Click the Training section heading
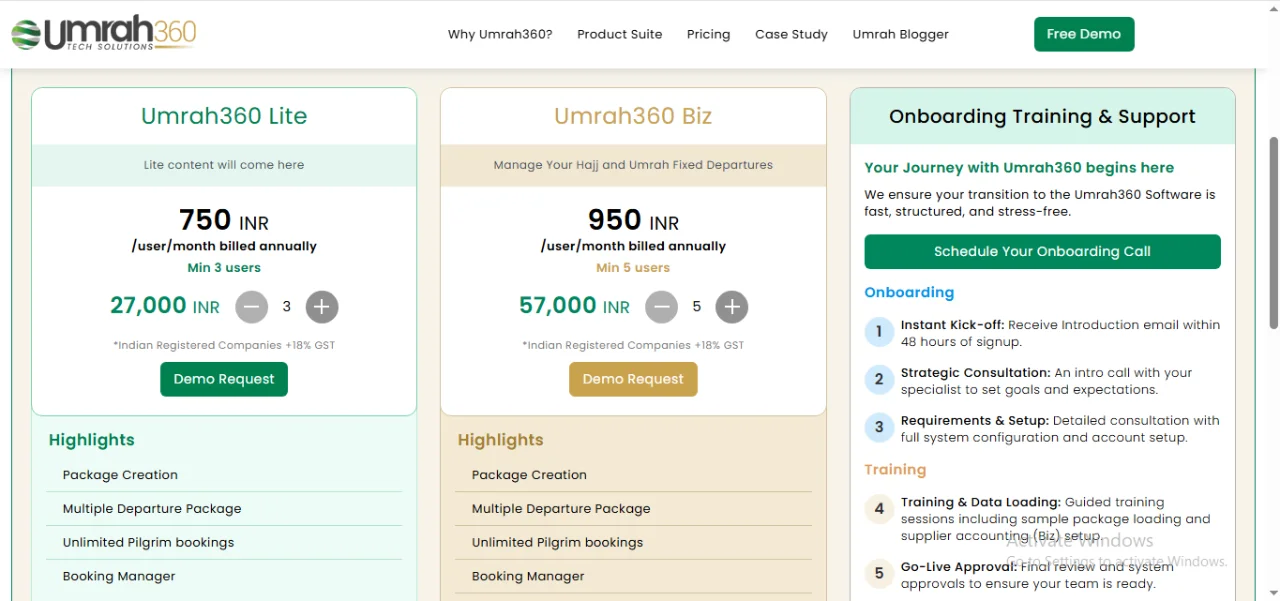Screen dimensions: 1280x601 [x=895, y=470]
